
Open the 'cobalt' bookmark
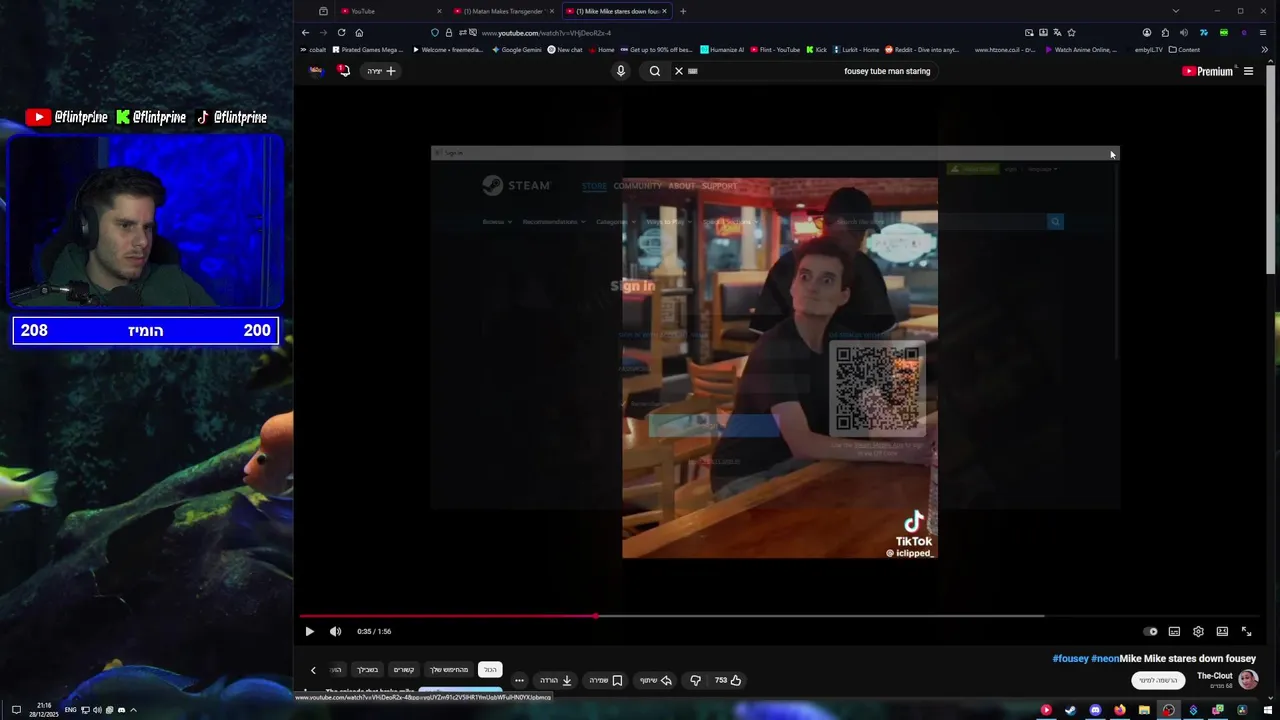tap(313, 49)
